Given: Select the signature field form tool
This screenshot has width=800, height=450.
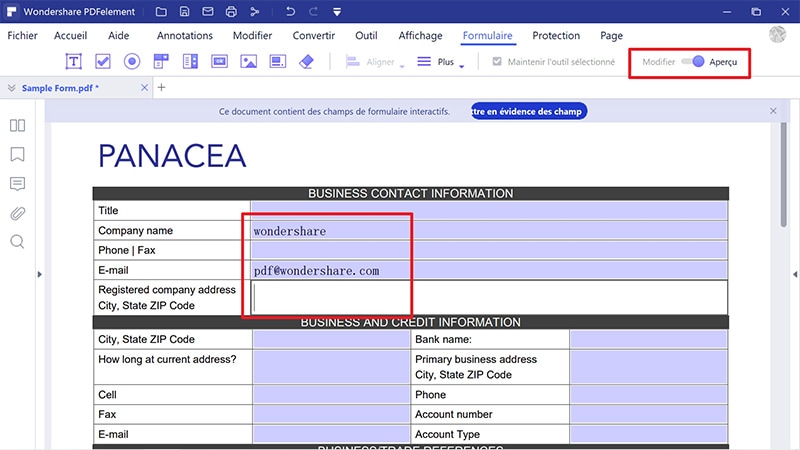Looking at the screenshot, I should [278, 61].
